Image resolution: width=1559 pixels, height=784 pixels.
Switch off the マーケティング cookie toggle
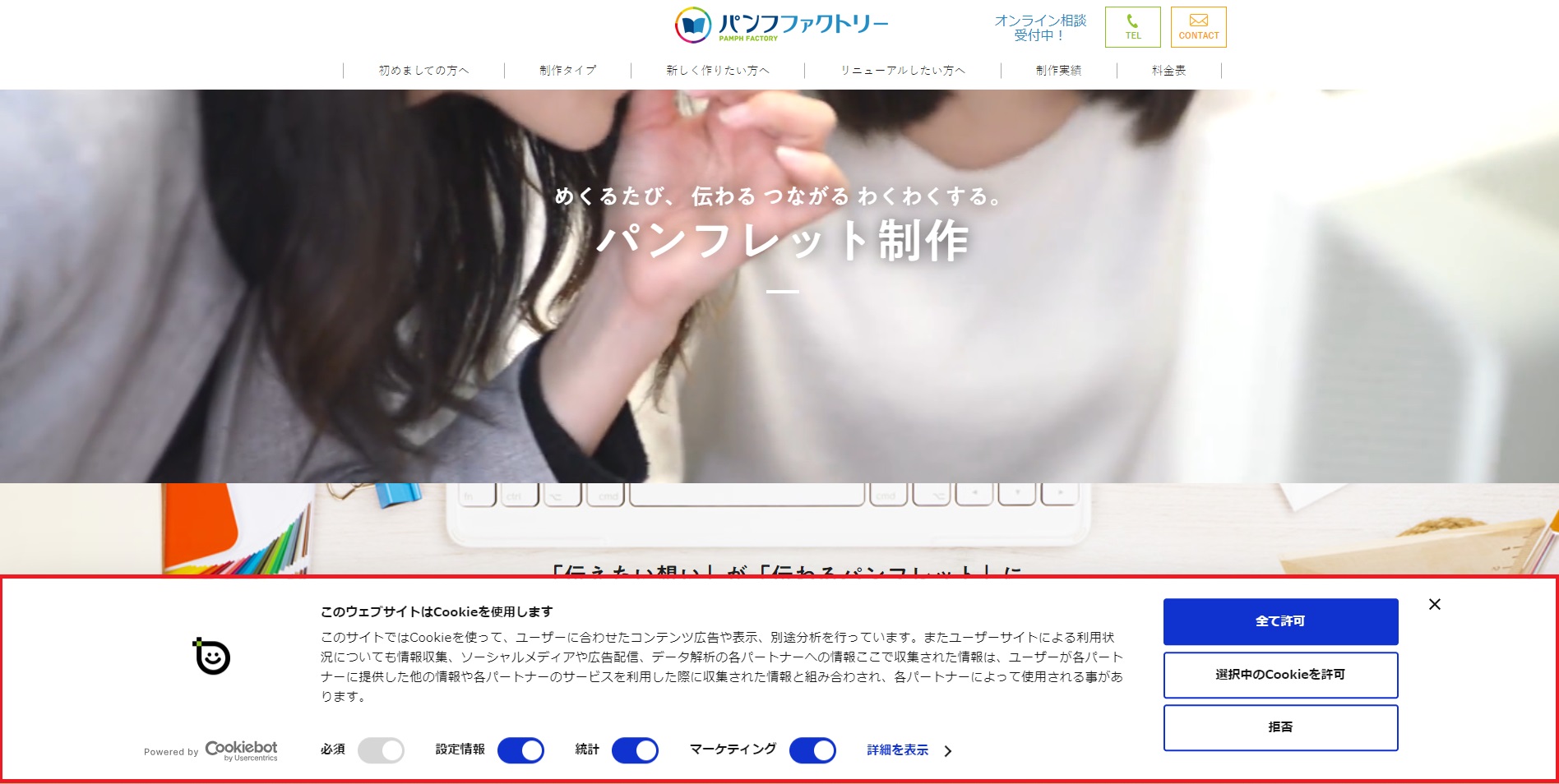tap(812, 750)
